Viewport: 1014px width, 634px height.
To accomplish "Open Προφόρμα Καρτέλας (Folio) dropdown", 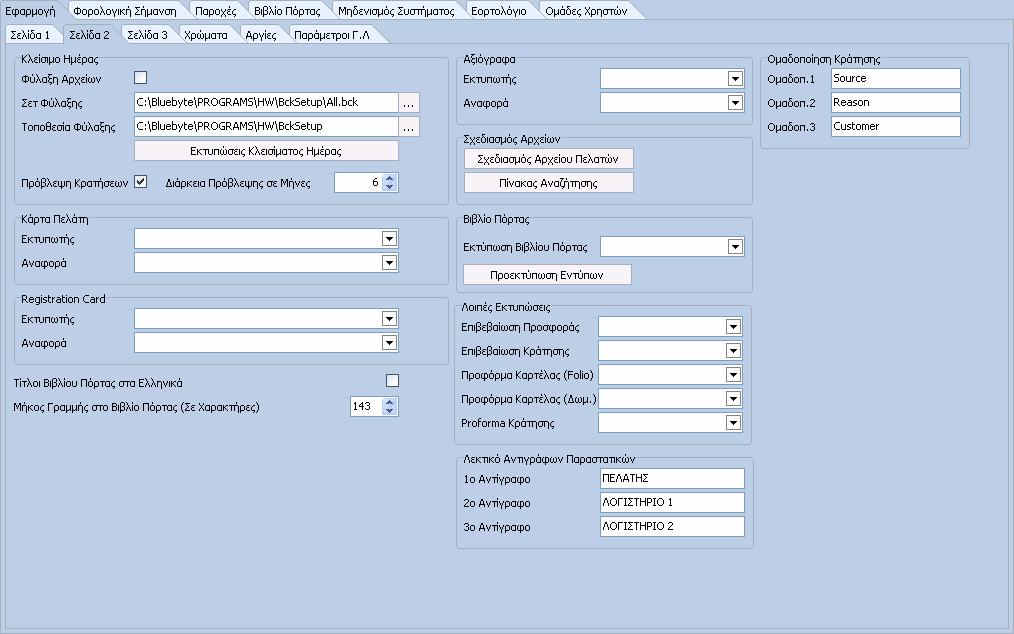I will [733, 375].
